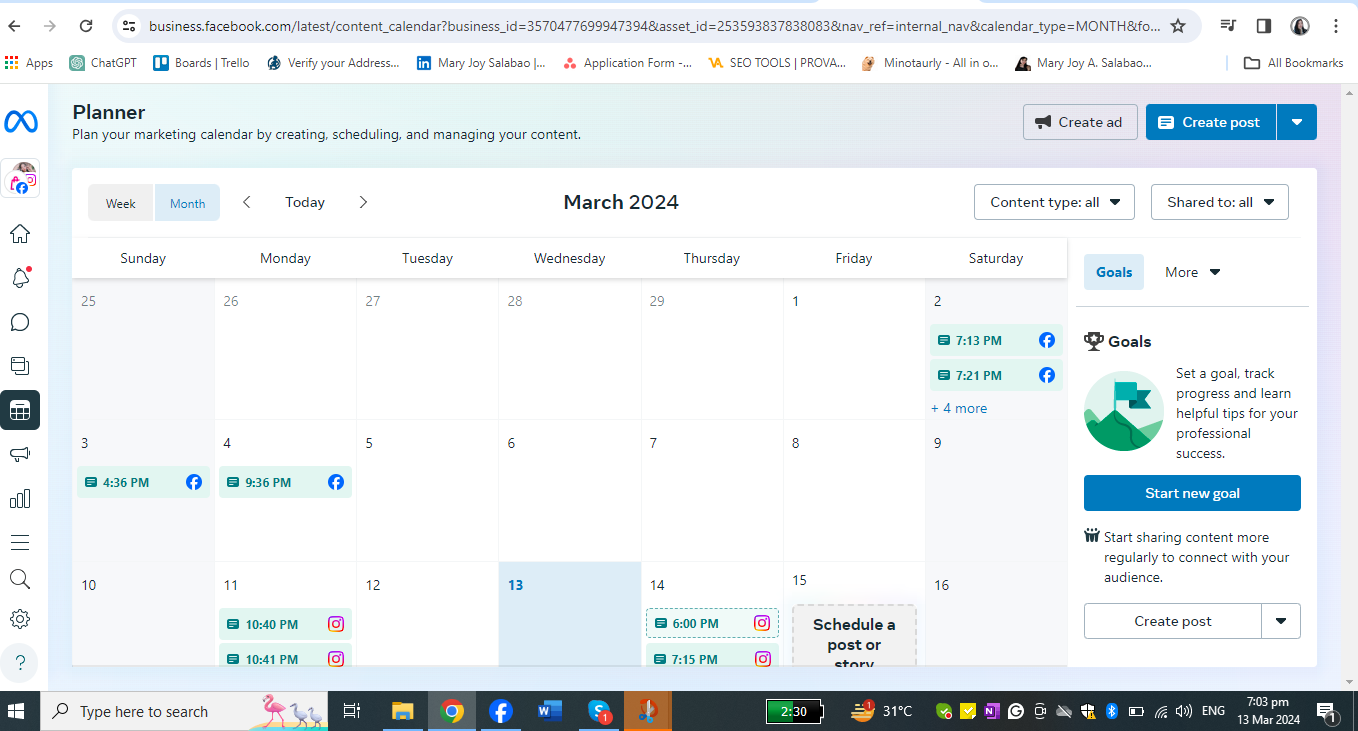The image size is (1358, 731).
Task: Expand the Shared to: all dropdown
Action: 1219,202
